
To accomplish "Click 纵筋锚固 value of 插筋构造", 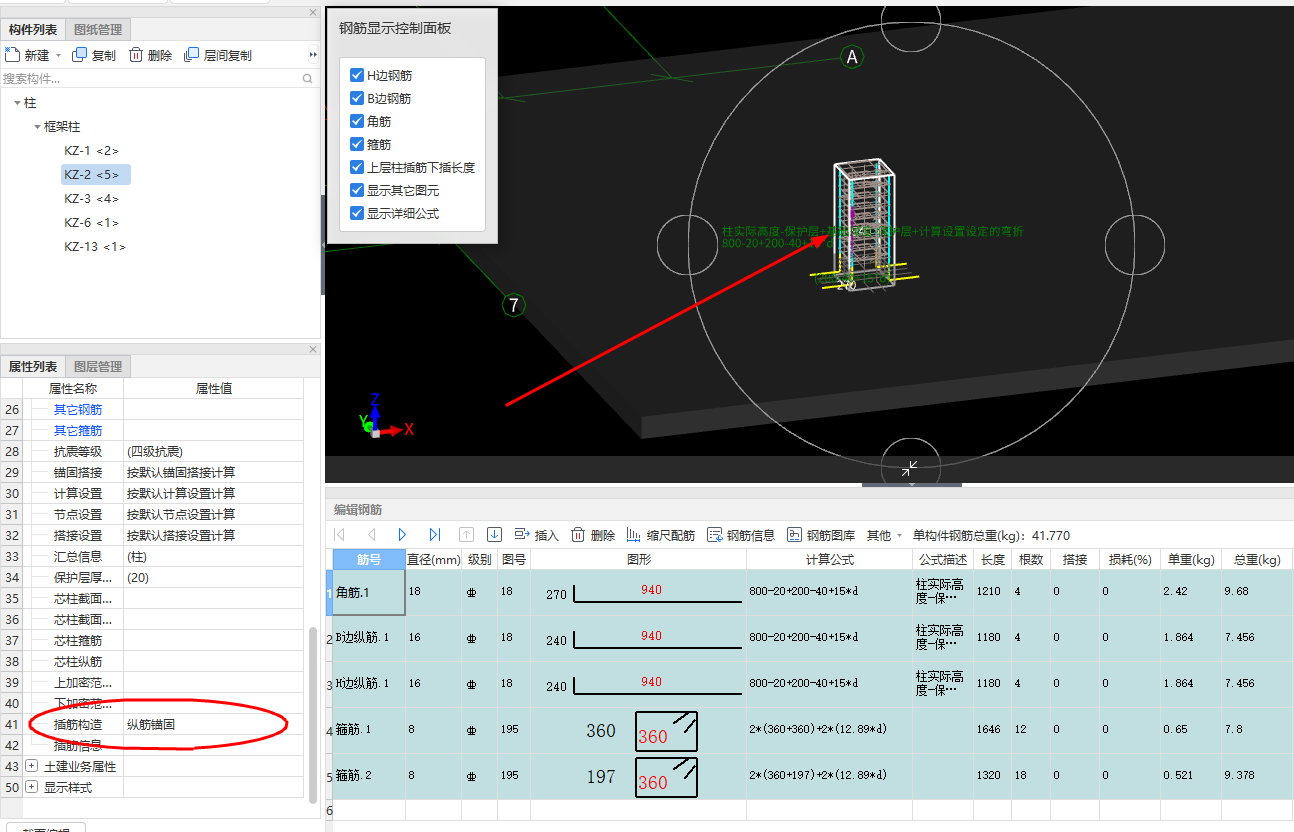I will click(214, 724).
